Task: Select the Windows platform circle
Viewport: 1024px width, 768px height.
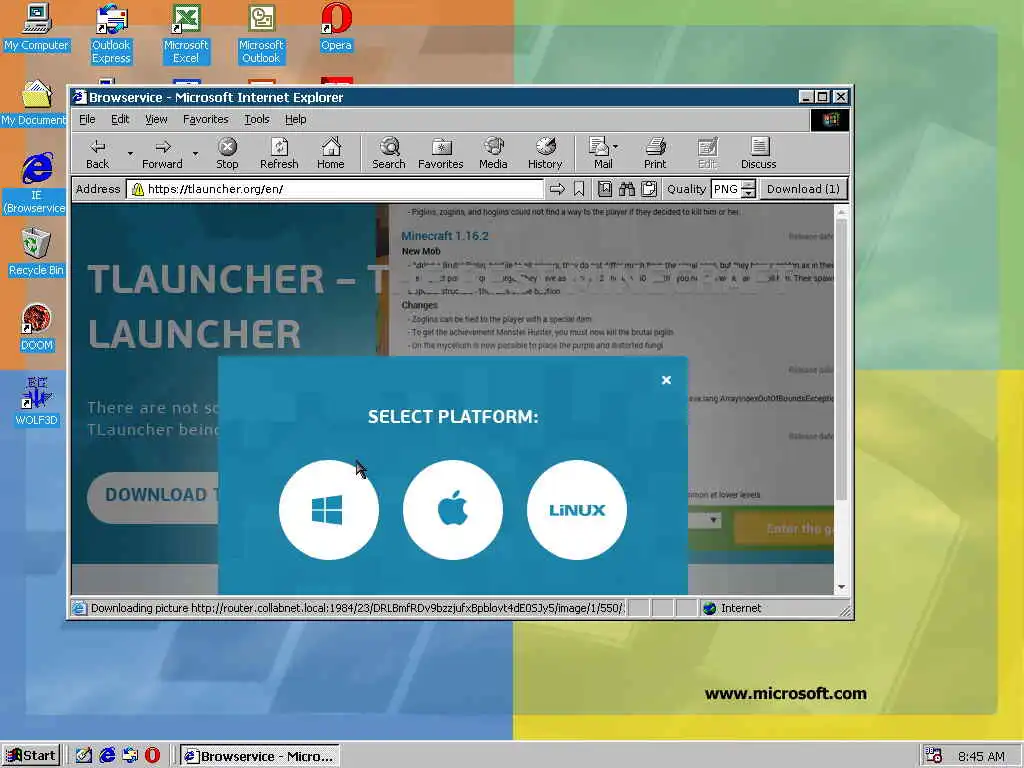Action: pos(328,510)
